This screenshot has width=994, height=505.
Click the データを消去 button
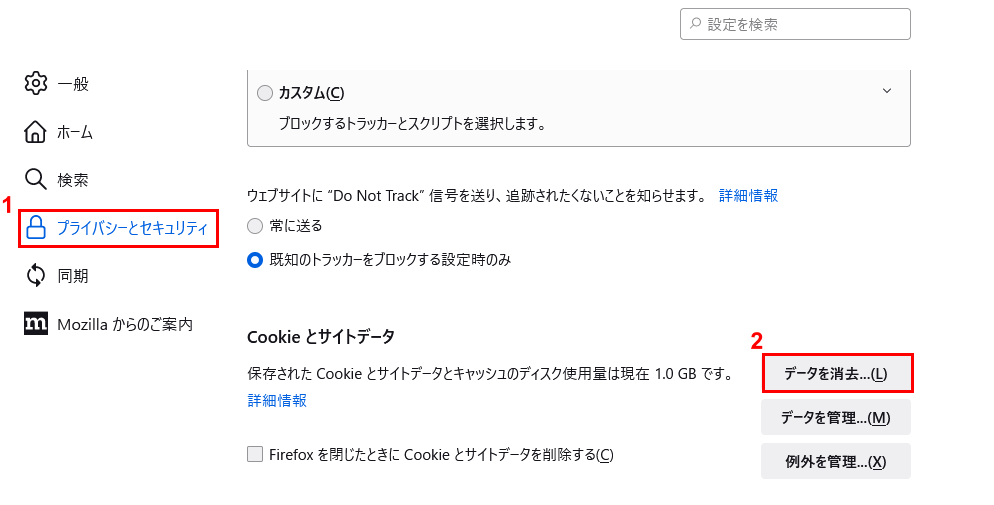(x=837, y=373)
